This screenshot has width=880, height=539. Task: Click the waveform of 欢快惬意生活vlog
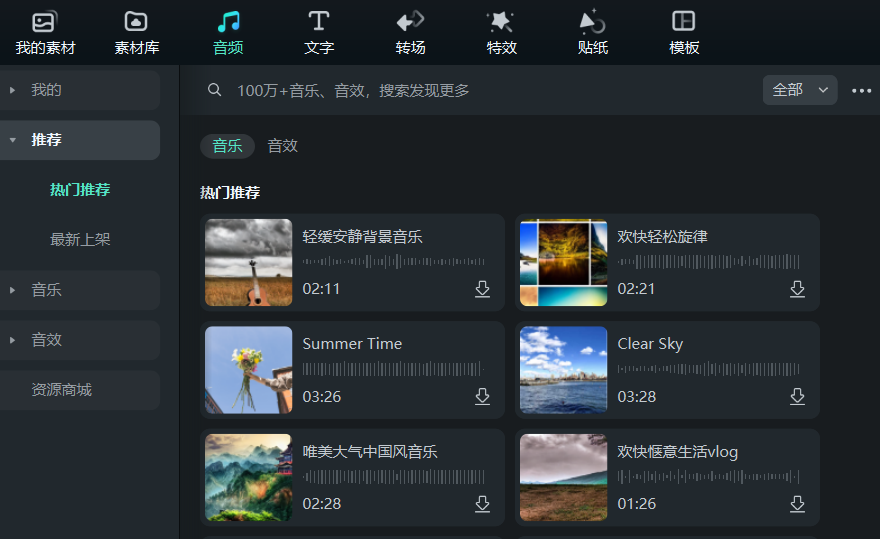709,477
